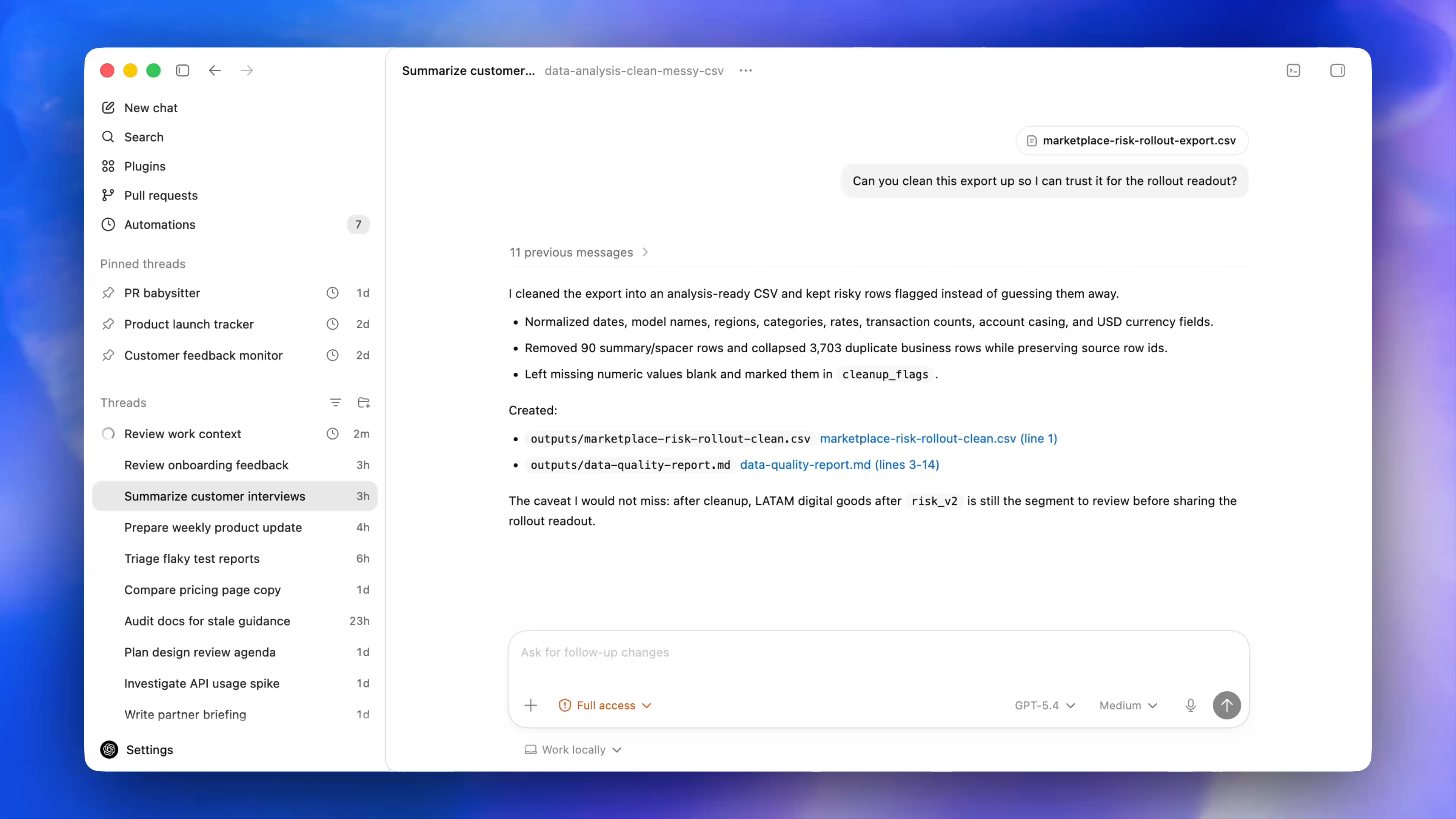This screenshot has height=819, width=1456.
Task: Open the Prepare weekly product update thread
Action: pos(235,527)
